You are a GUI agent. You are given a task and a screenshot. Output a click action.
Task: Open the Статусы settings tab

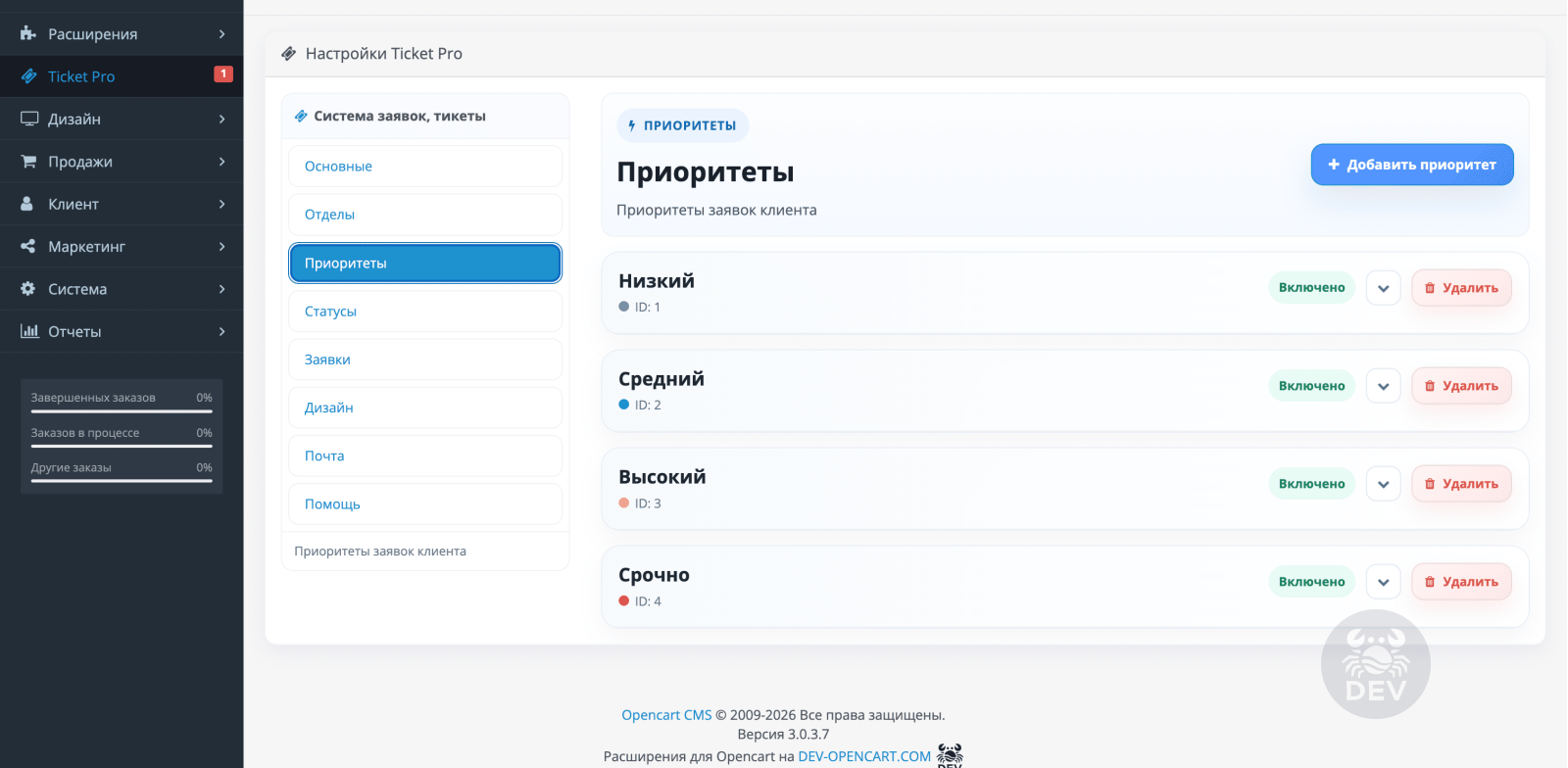425,311
